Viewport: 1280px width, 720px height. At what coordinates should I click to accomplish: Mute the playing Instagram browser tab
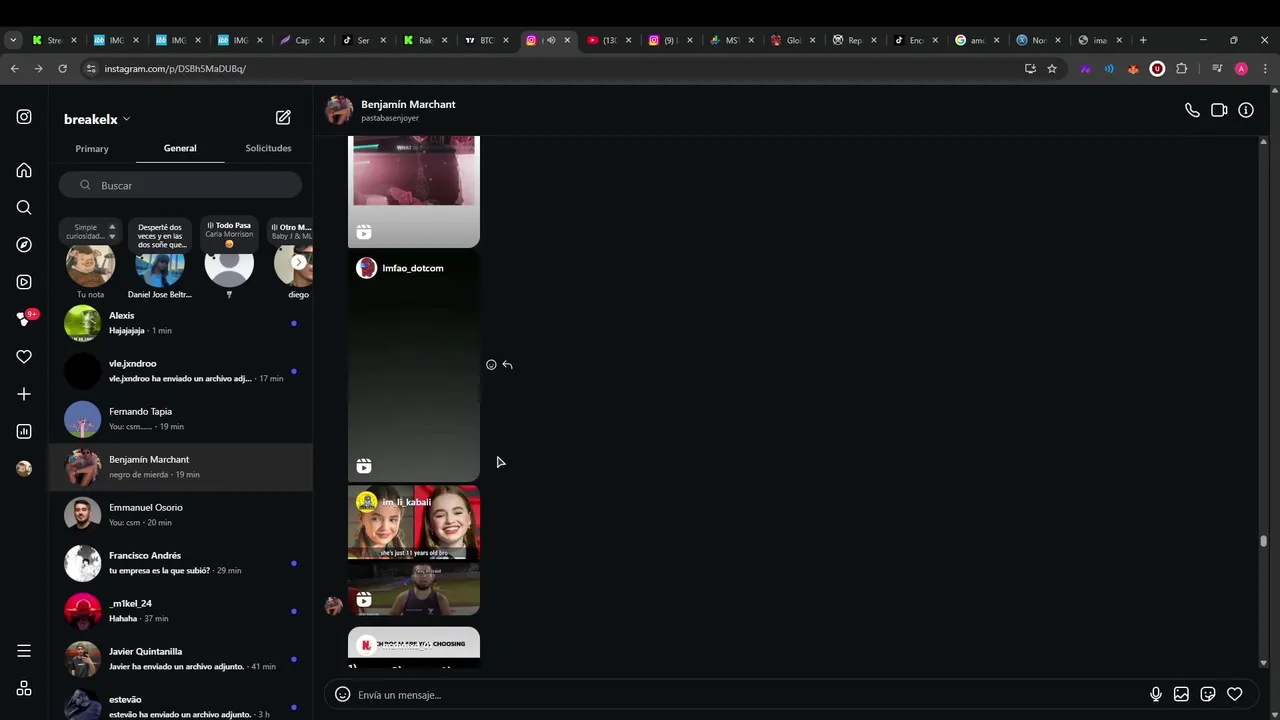(550, 40)
